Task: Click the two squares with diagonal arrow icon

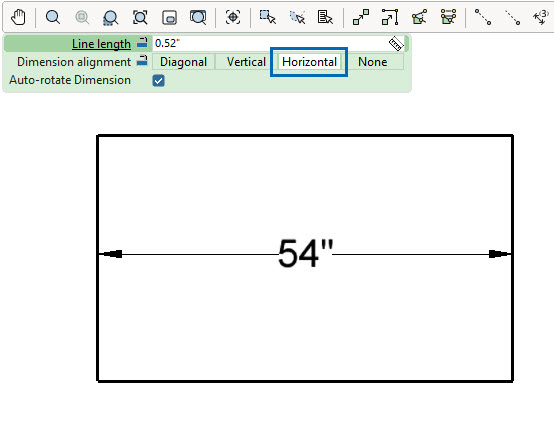Action: [x=361, y=17]
